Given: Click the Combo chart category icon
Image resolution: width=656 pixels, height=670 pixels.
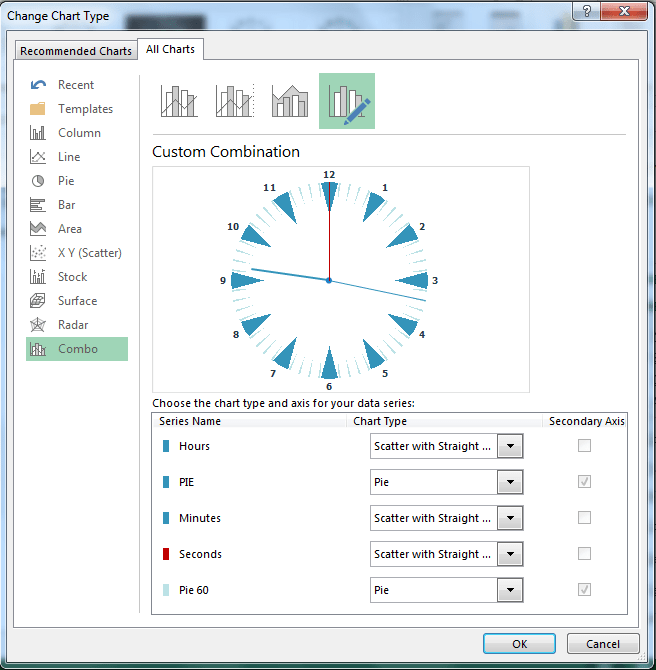Looking at the screenshot, I should point(38,349).
